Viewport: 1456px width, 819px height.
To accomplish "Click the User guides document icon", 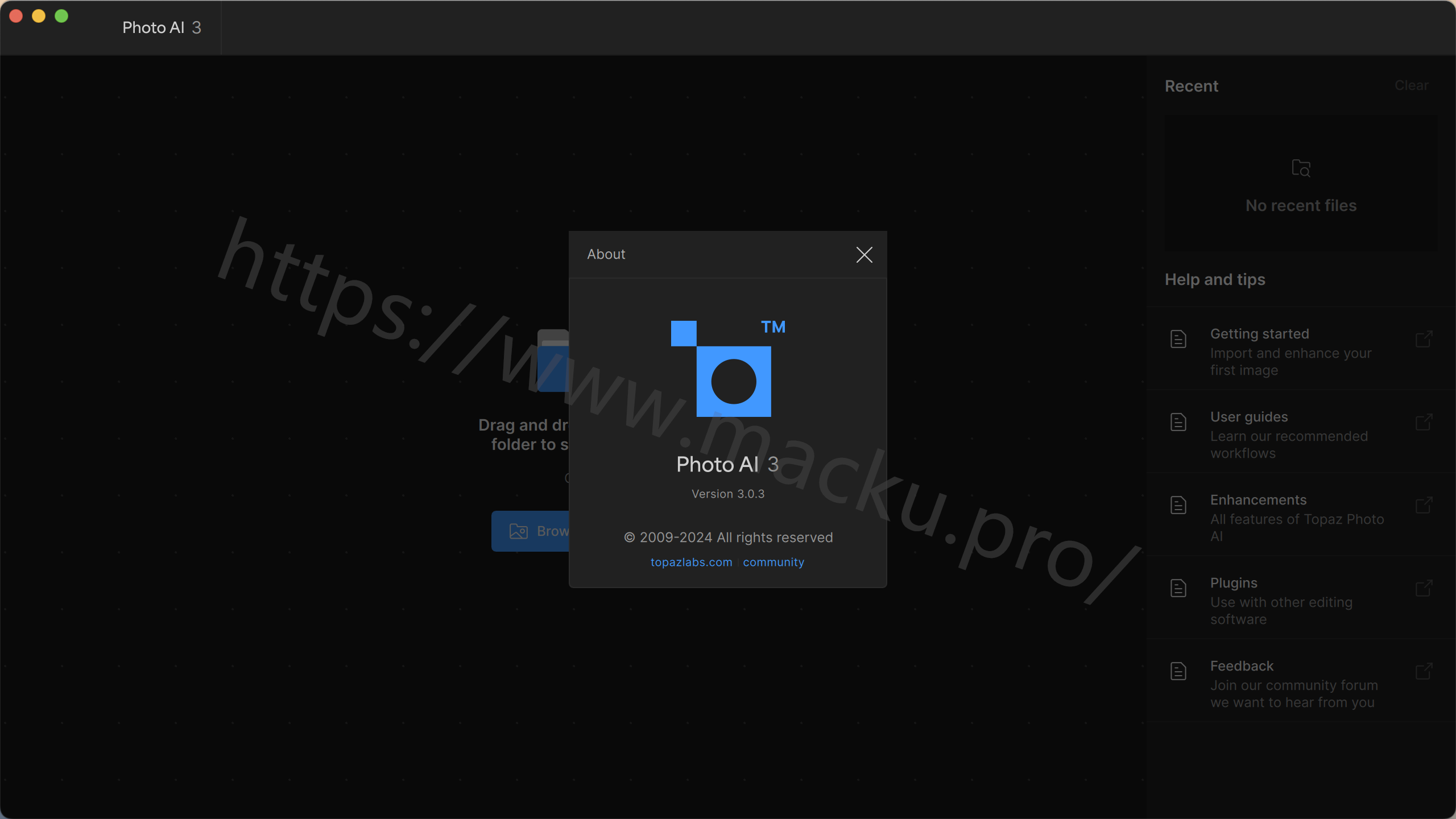I will point(1178,422).
